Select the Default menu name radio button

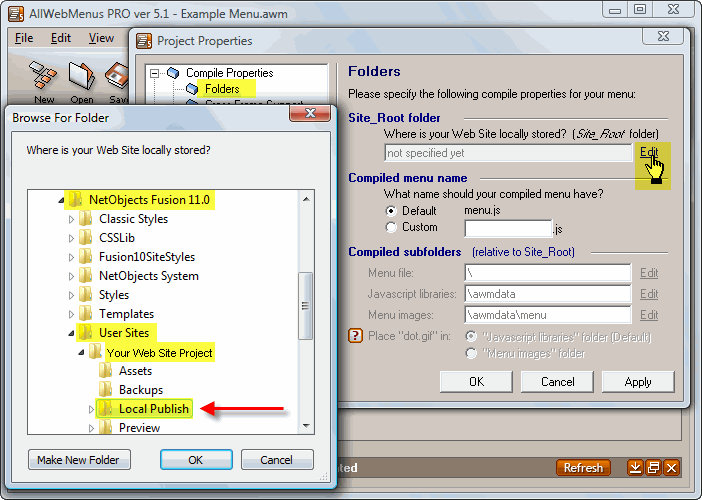point(391,211)
